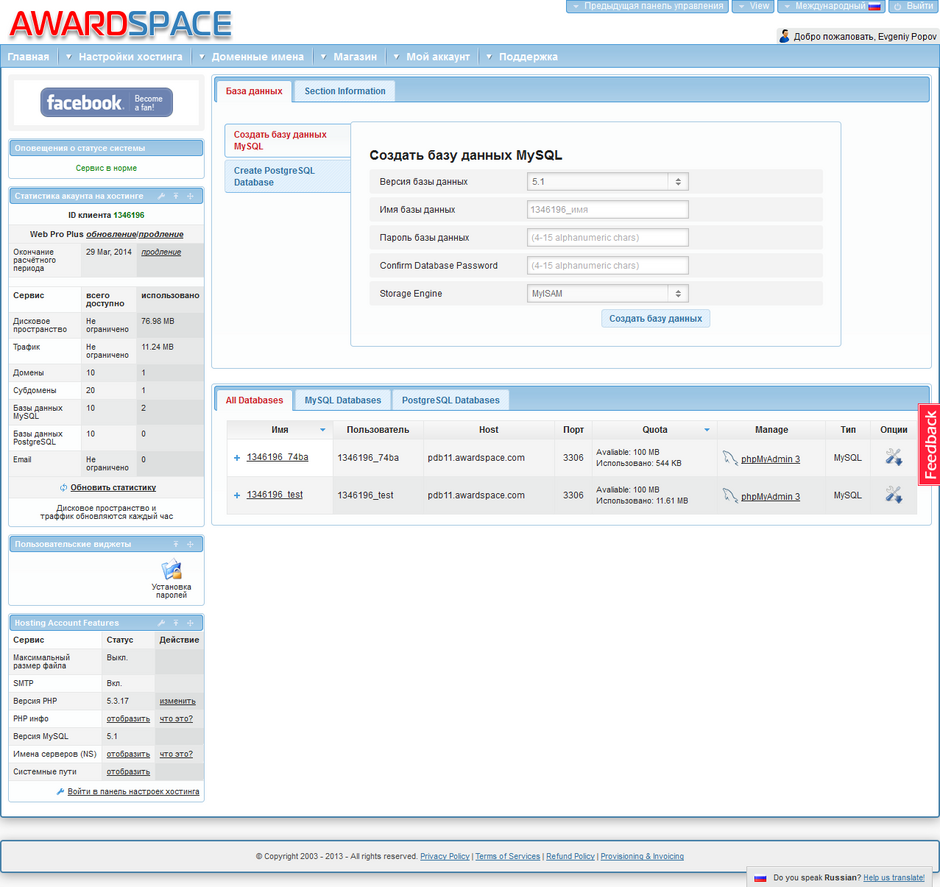This screenshot has height=887, width=940.
Task: Click the options tools icon for 1346196_test
Action: [893, 495]
